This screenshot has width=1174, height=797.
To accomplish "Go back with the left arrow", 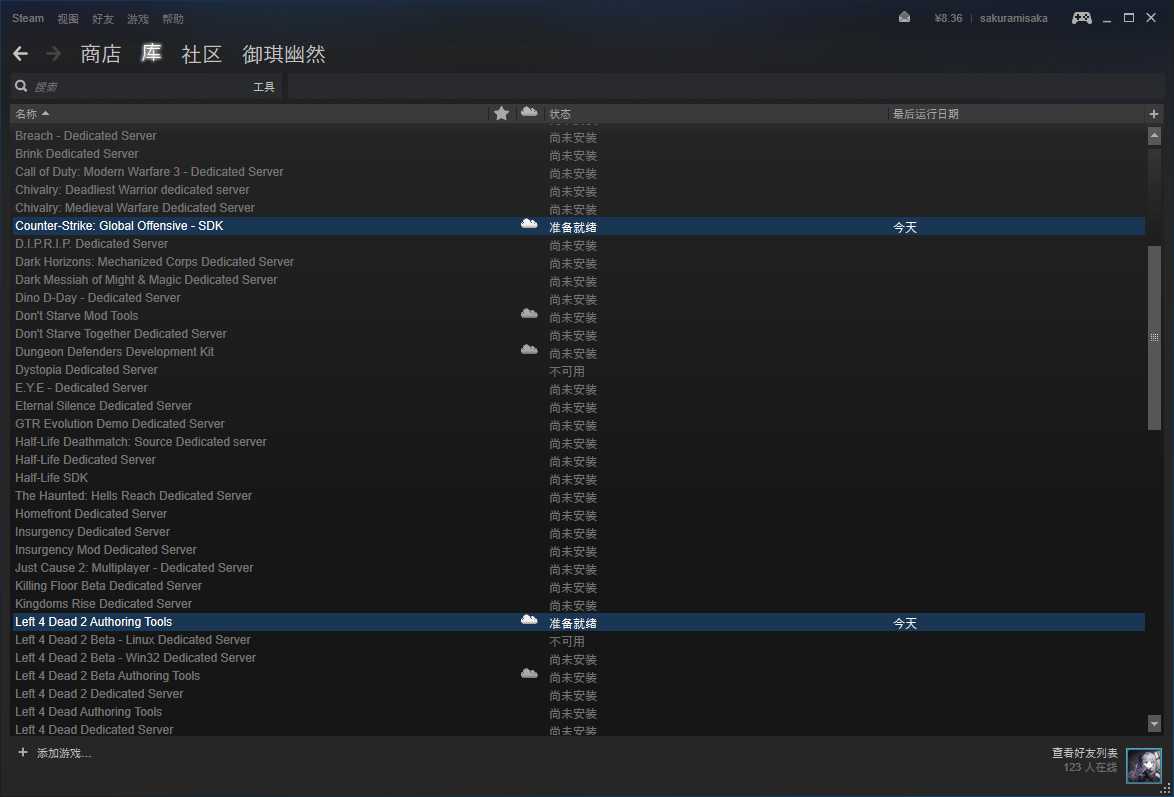I will click(20, 53).
